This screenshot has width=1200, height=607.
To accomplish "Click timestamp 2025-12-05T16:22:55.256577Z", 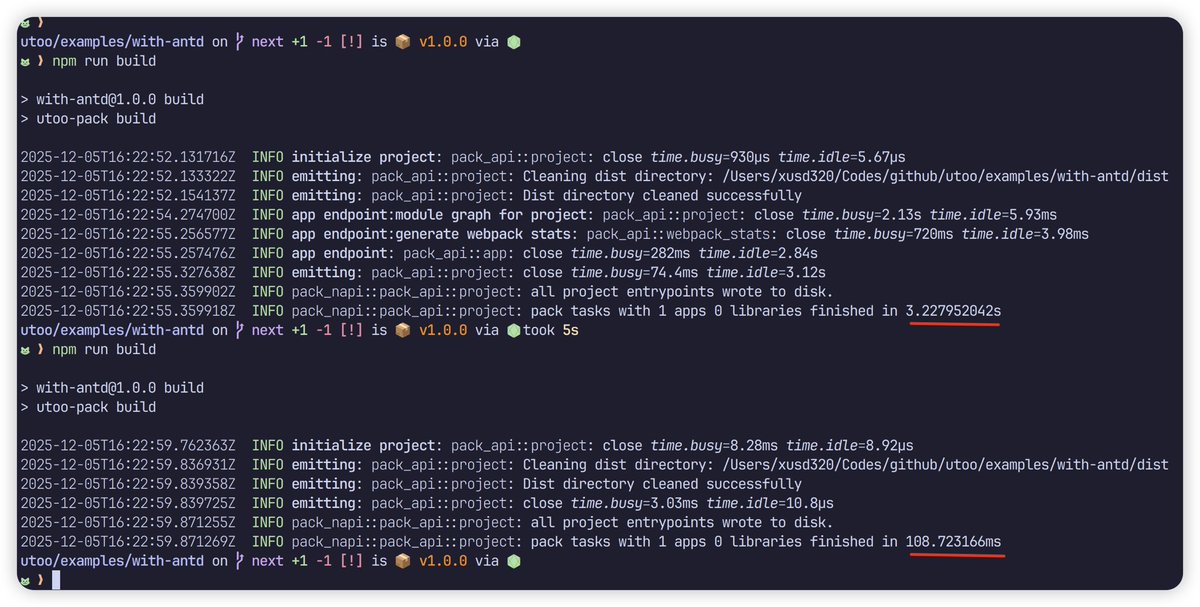I will tap(128, 234).
